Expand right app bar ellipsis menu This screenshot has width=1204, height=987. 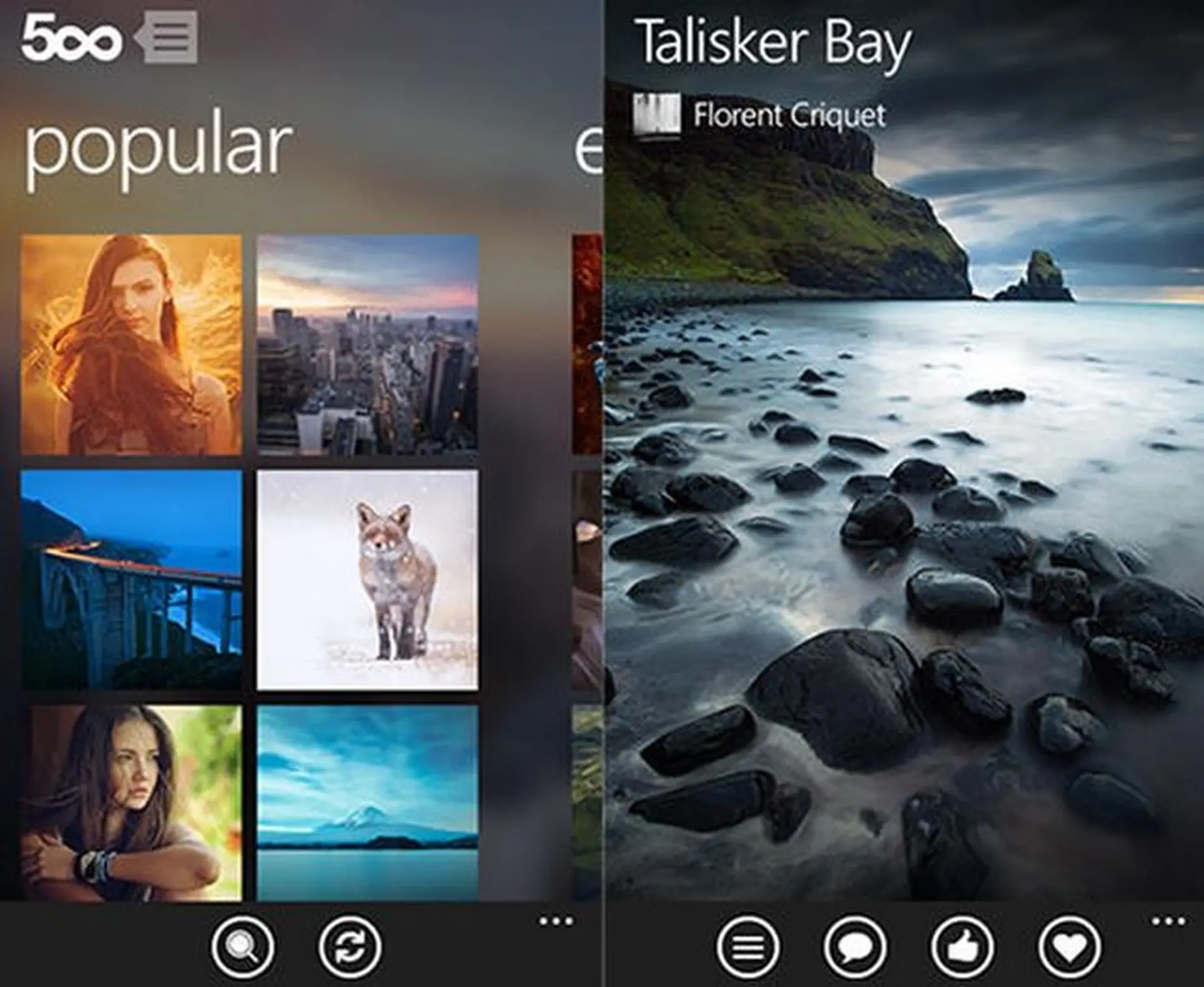pyautogui.click(x=1168, y=921)
